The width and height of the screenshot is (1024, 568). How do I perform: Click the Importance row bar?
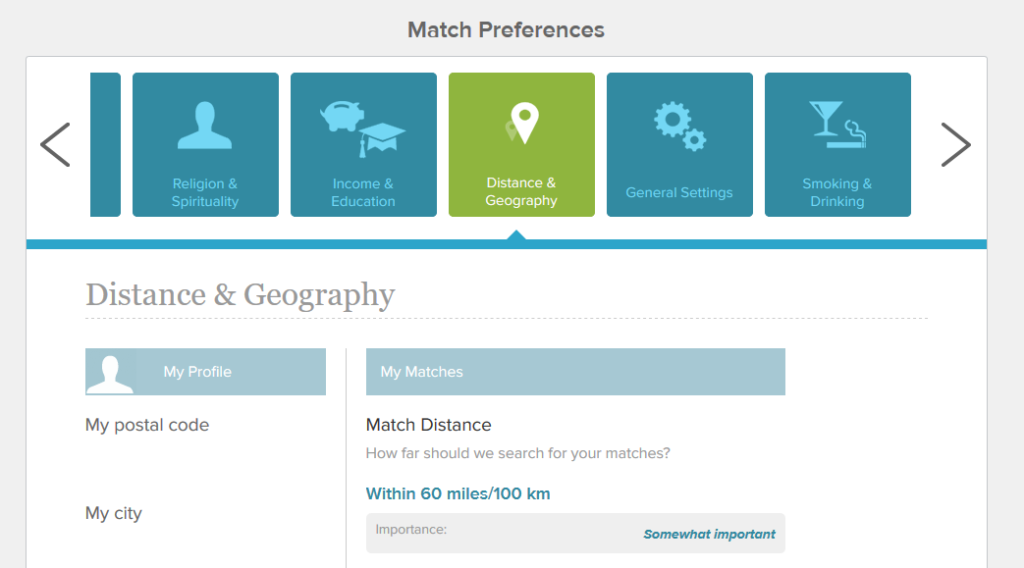point(575,533)
